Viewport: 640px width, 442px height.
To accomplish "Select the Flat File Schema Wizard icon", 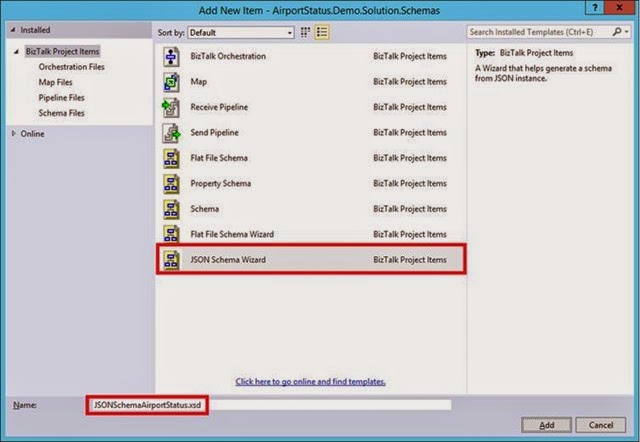I will pyautogui.click(x=171, y=234).
